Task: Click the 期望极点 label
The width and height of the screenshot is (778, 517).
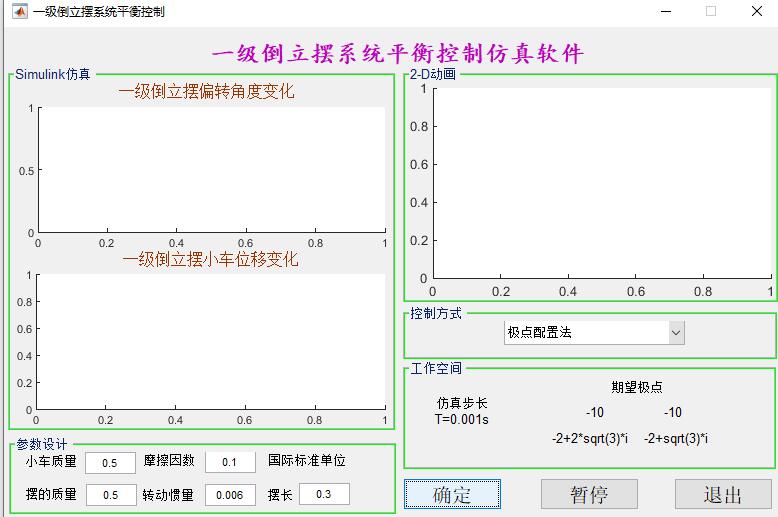Action: (637, 387)
